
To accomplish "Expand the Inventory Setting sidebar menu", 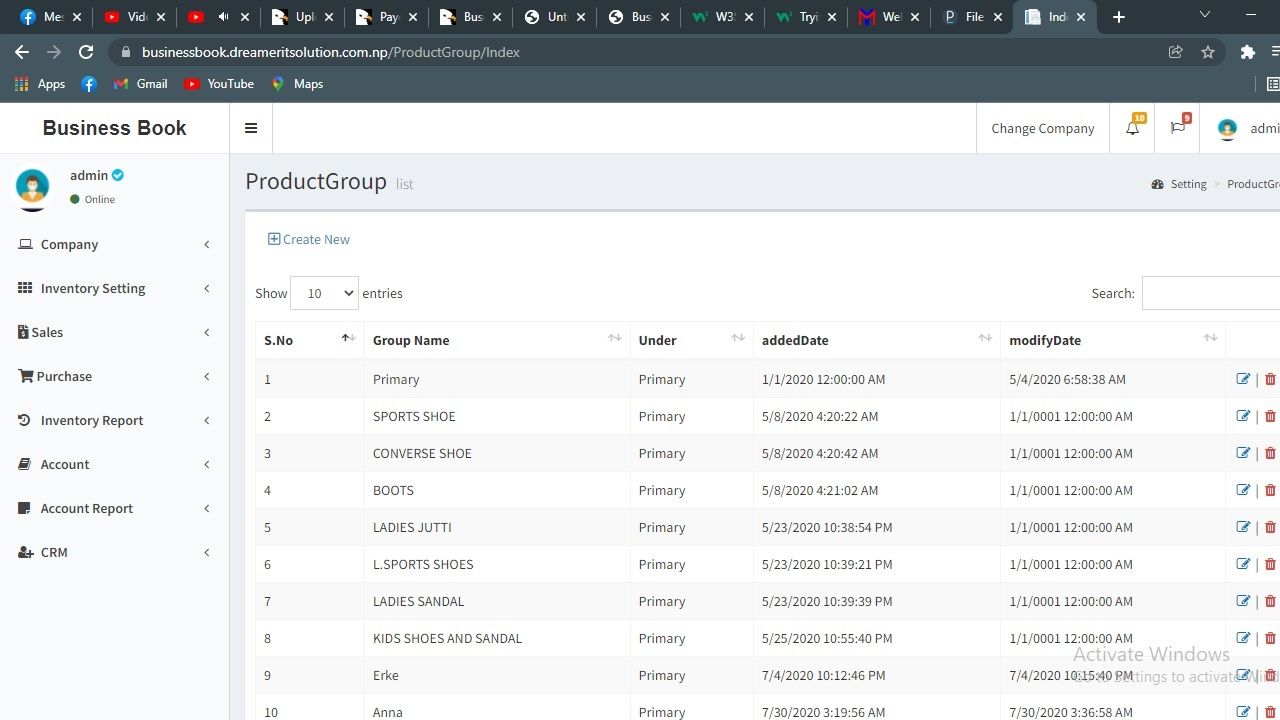I will [x=93, y=288].
